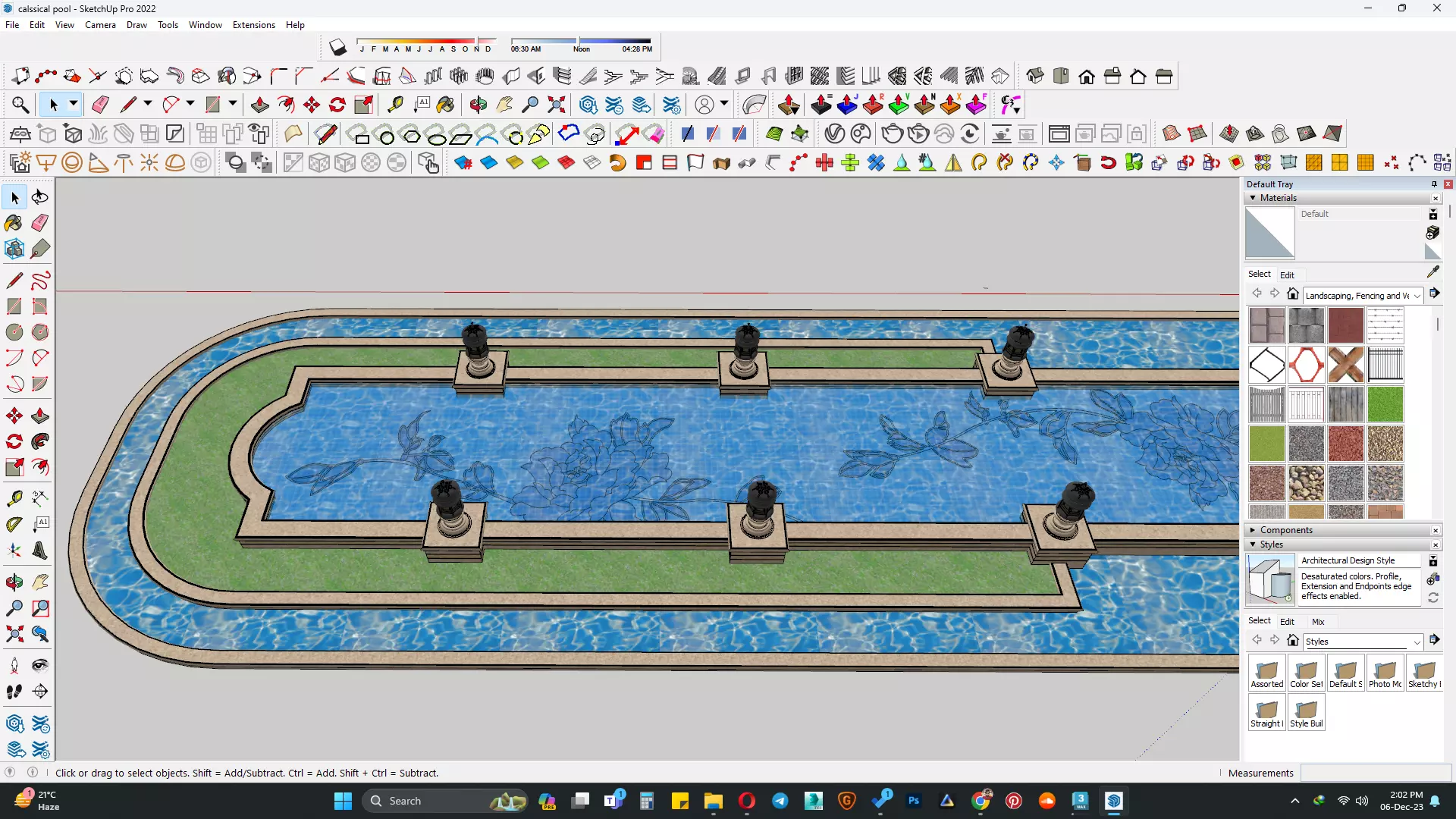Use the material eyedropper sampler
This screenshot has height=819, width=1456.
click(1432, 271)
